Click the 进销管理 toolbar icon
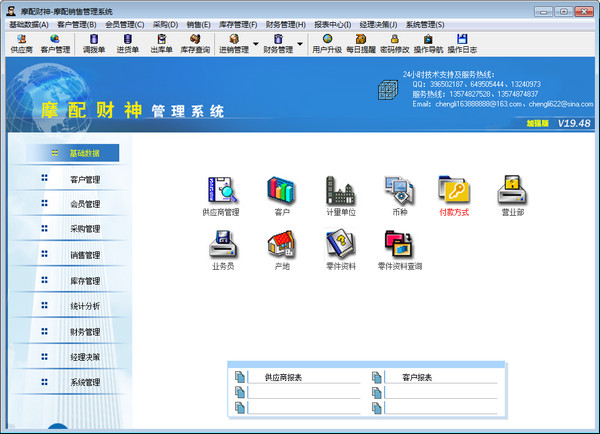The image size is (600, 434). pos(234,44)
